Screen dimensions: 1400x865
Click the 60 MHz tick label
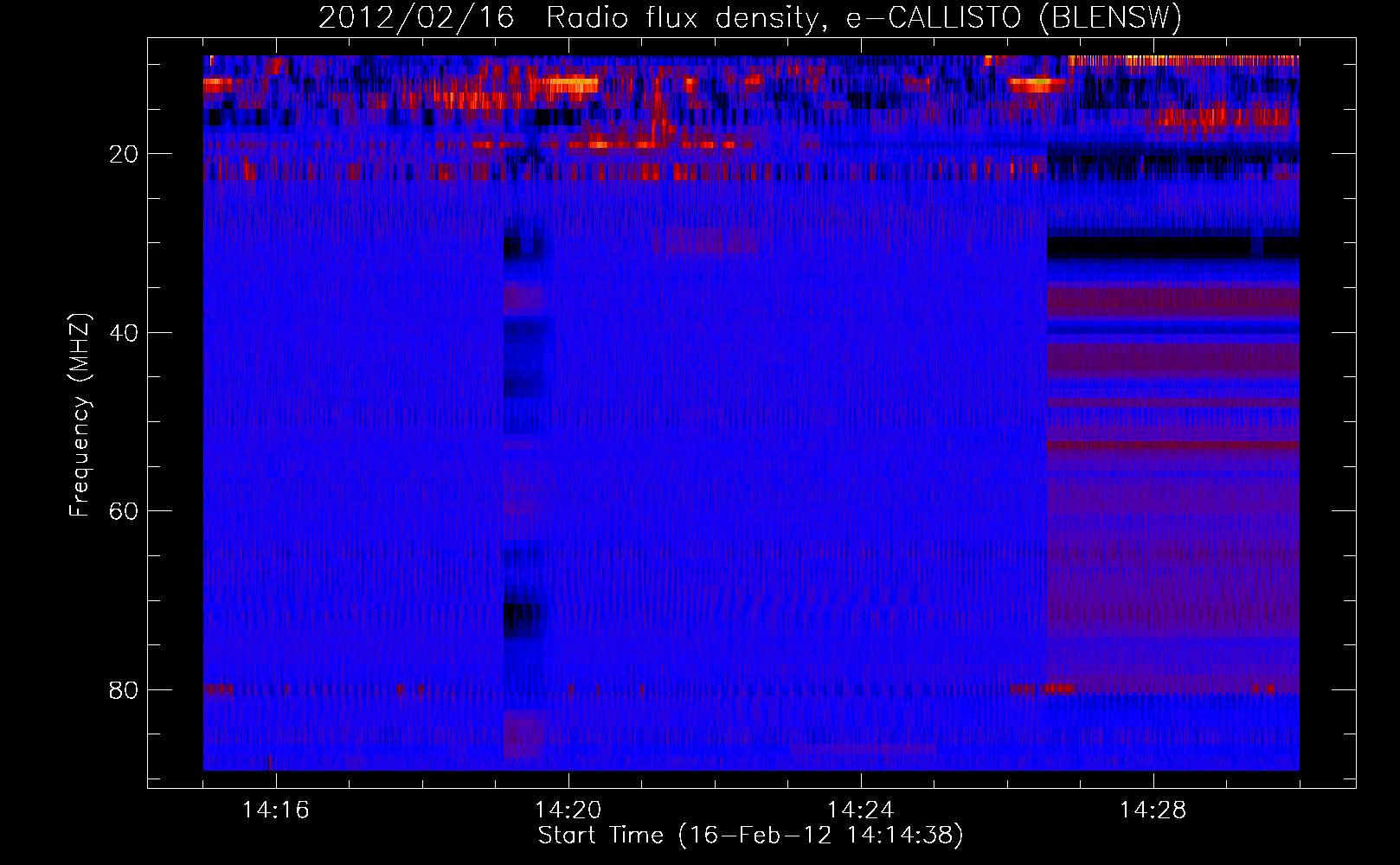[124, 511]
